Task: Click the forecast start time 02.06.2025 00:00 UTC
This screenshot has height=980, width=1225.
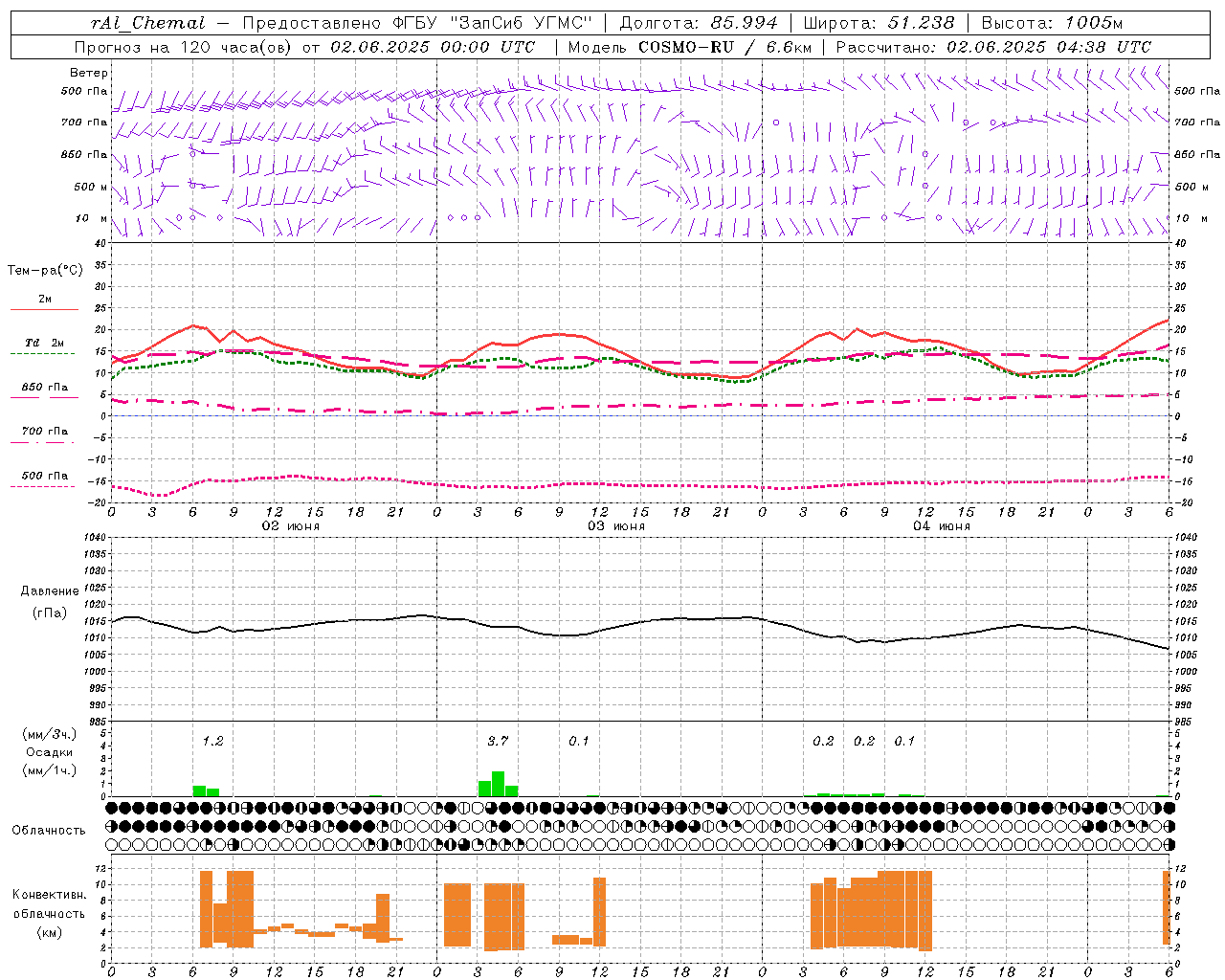Action: 433,47
